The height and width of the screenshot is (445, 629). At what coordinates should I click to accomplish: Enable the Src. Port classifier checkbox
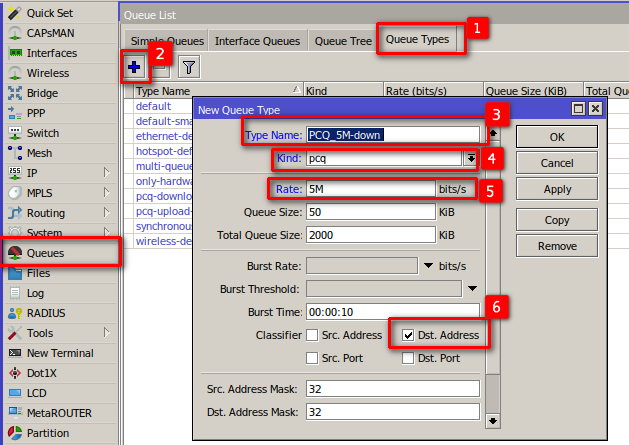[x=313, y=358]
